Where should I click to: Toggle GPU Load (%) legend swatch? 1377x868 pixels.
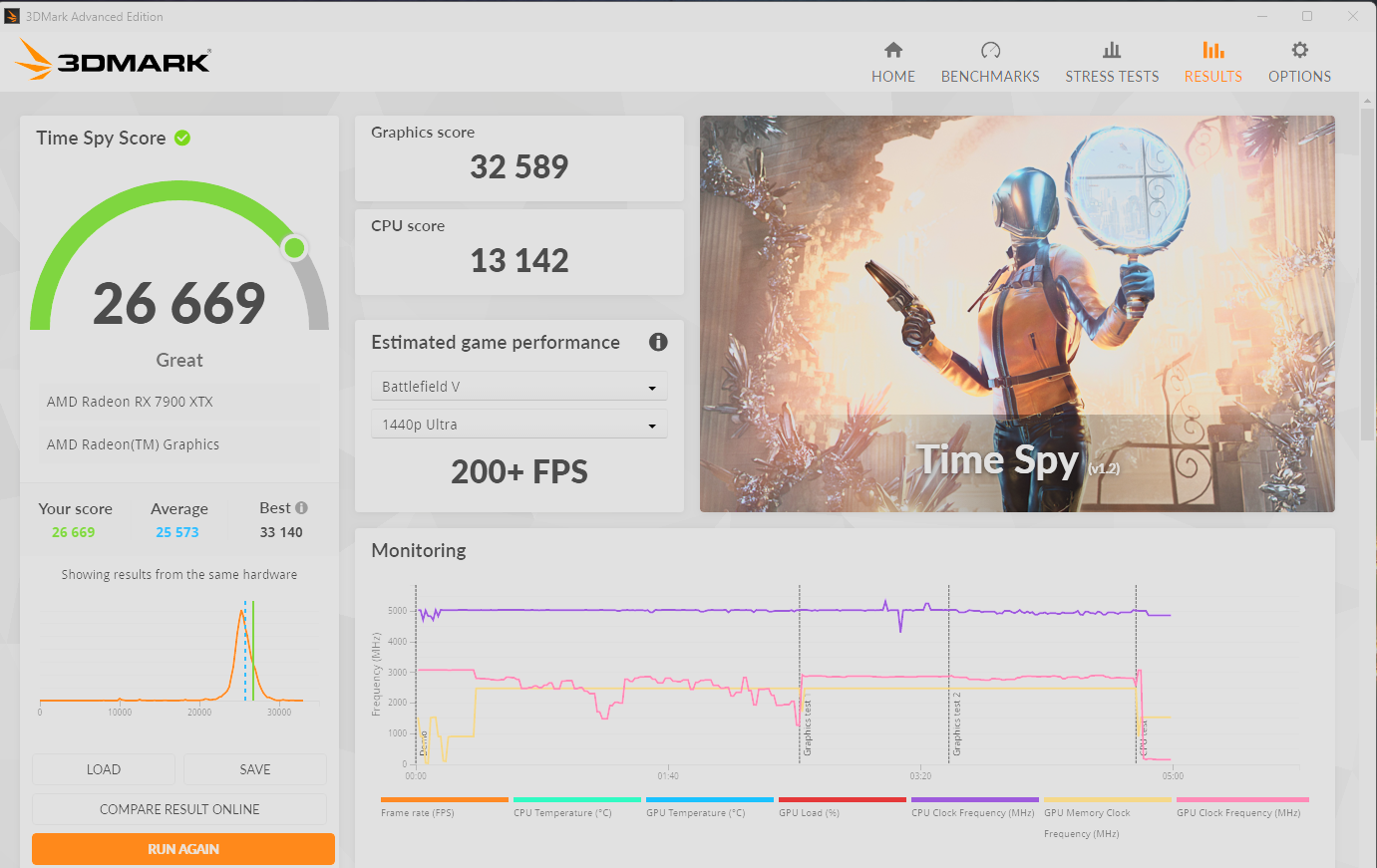pyautogui.click(x=843, y=799)
